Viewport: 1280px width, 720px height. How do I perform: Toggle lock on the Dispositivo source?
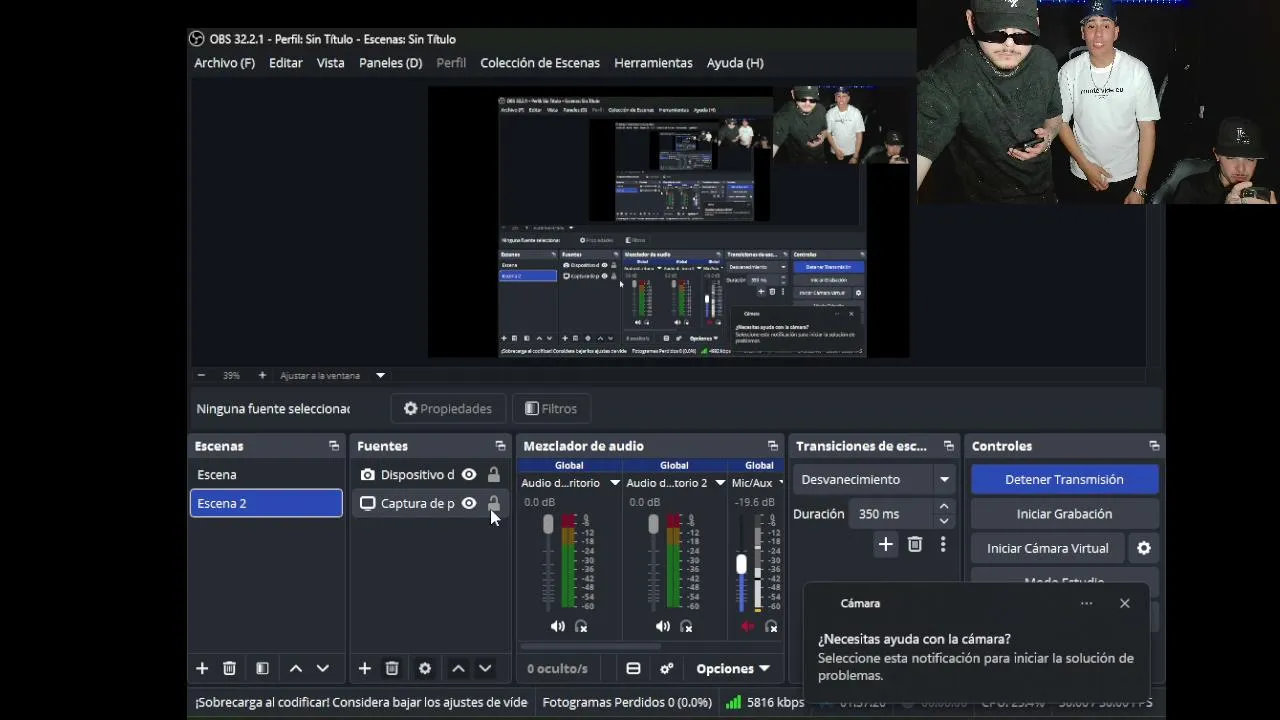tap(493, 474)
